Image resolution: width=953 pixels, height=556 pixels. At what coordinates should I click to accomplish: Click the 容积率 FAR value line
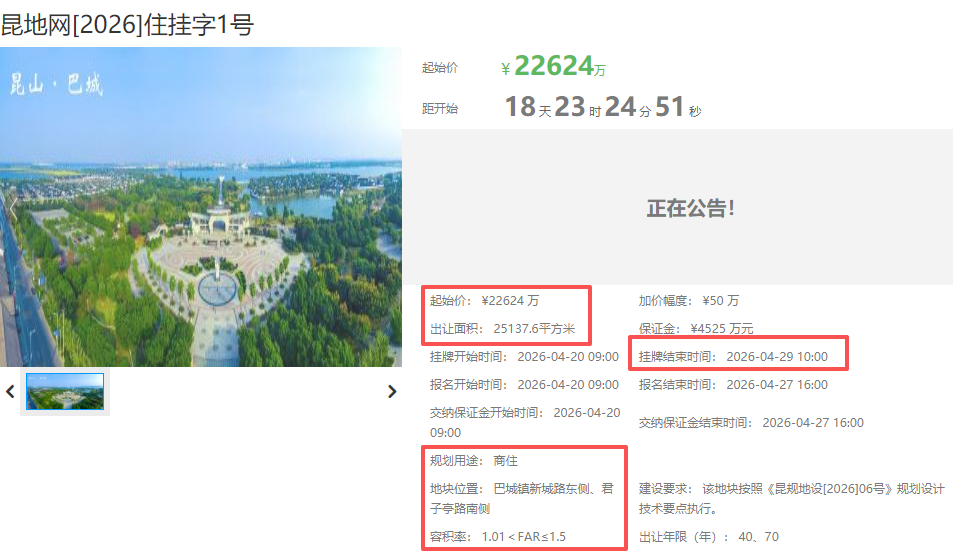[x=498, y=537]
